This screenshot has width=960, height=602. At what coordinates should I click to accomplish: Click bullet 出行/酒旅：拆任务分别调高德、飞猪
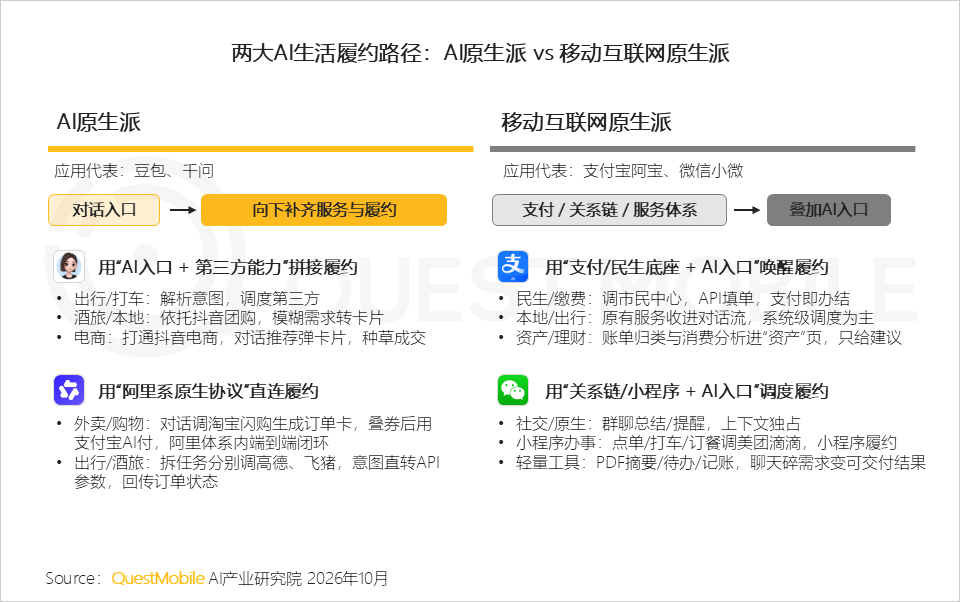[x=257, y=472]
